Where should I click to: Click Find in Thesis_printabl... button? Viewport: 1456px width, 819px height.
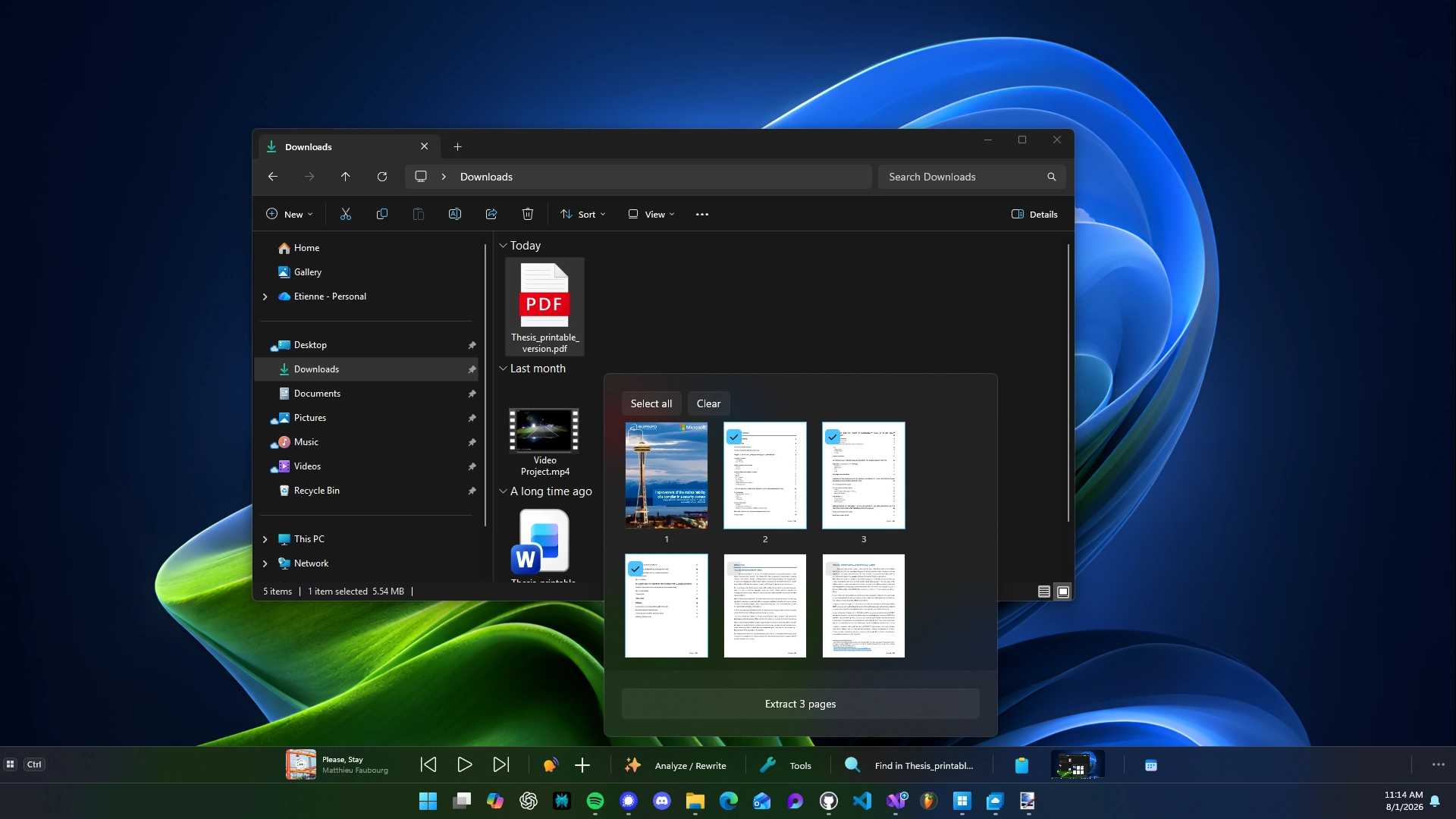click(x=908, y=766)
